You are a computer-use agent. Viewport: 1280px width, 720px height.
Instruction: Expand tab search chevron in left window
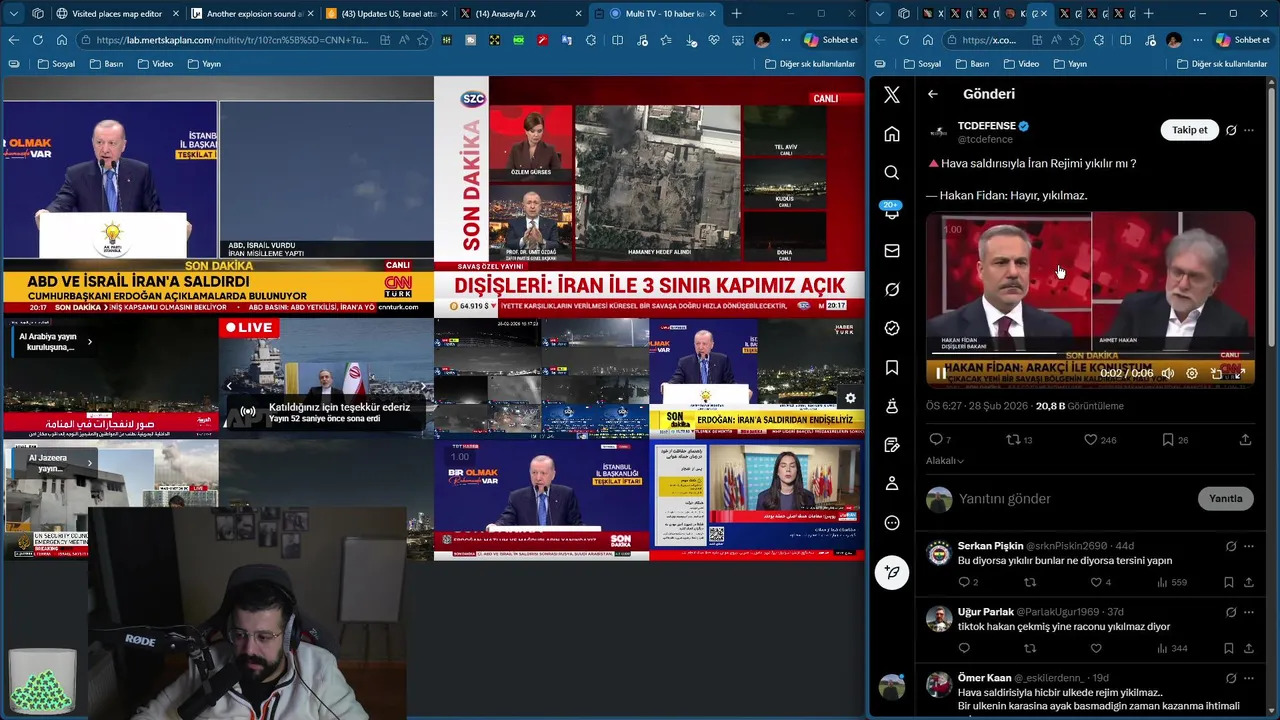tap(13, 13)
